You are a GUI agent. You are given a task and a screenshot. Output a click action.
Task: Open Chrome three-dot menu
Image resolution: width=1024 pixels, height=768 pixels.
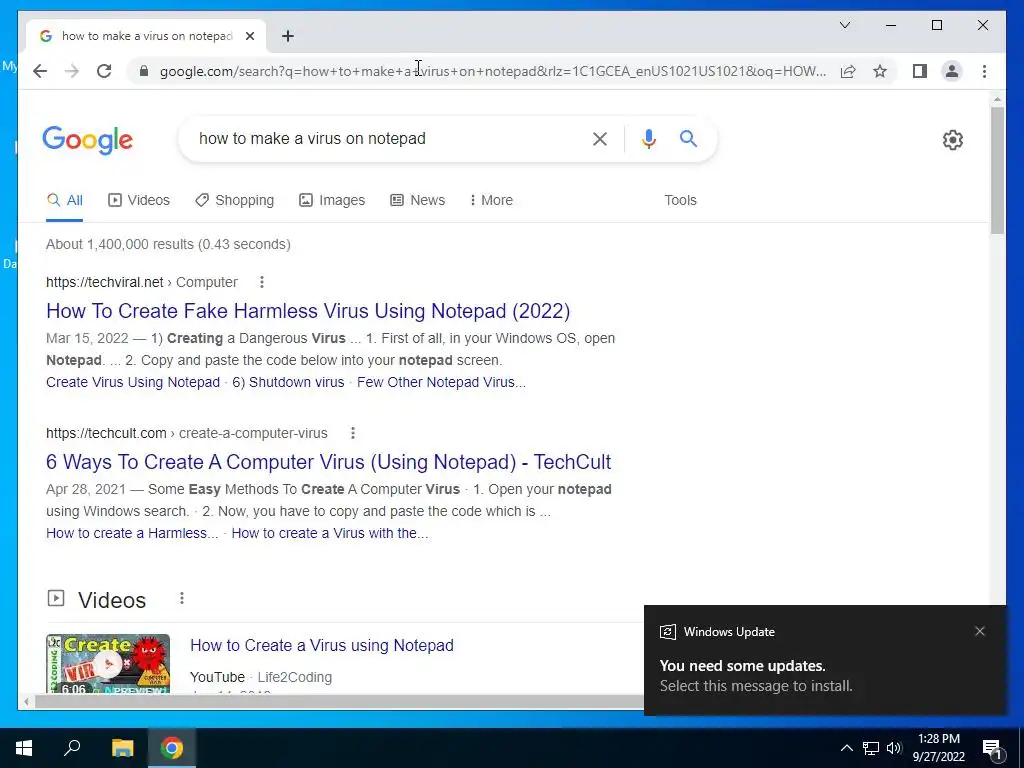(984, 71)
